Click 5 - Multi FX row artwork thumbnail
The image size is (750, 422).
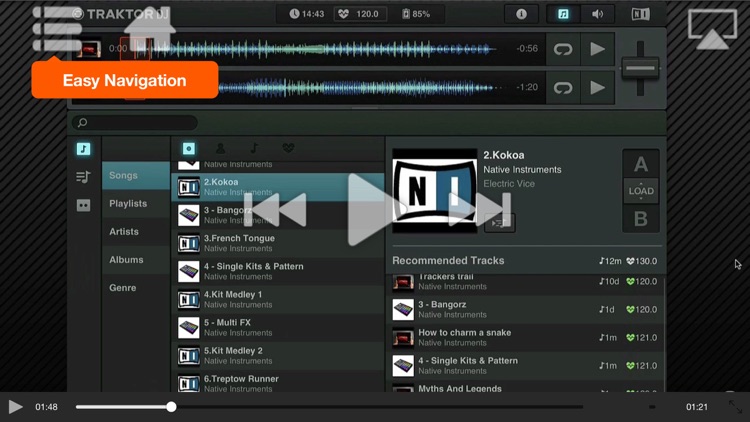pyautogui.click(x=188, y=328)
